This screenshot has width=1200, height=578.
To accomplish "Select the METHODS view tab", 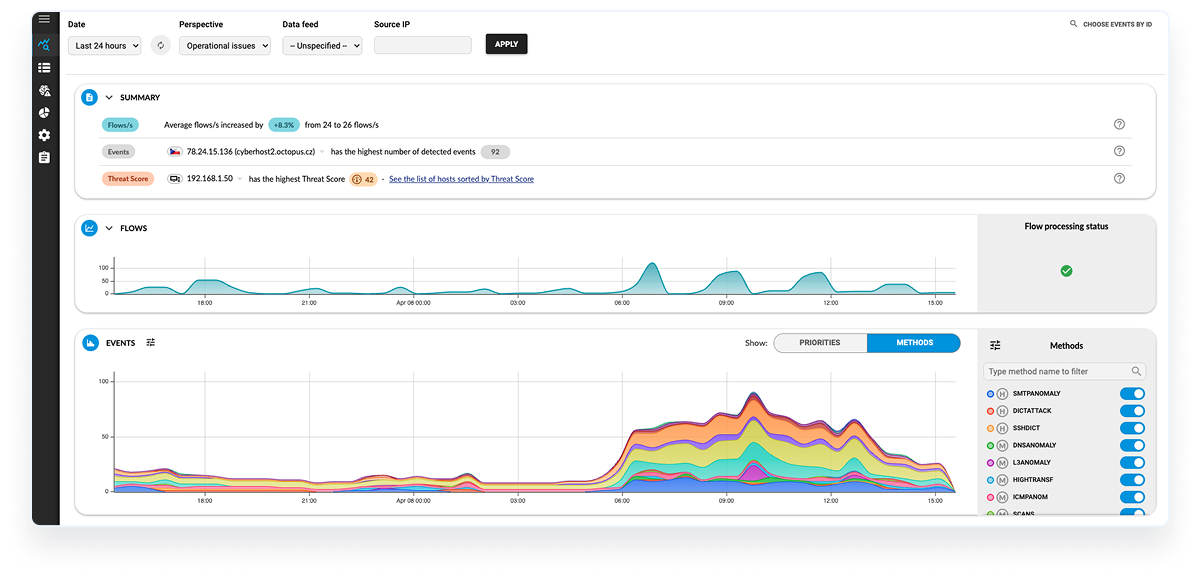I will (913, 343).
